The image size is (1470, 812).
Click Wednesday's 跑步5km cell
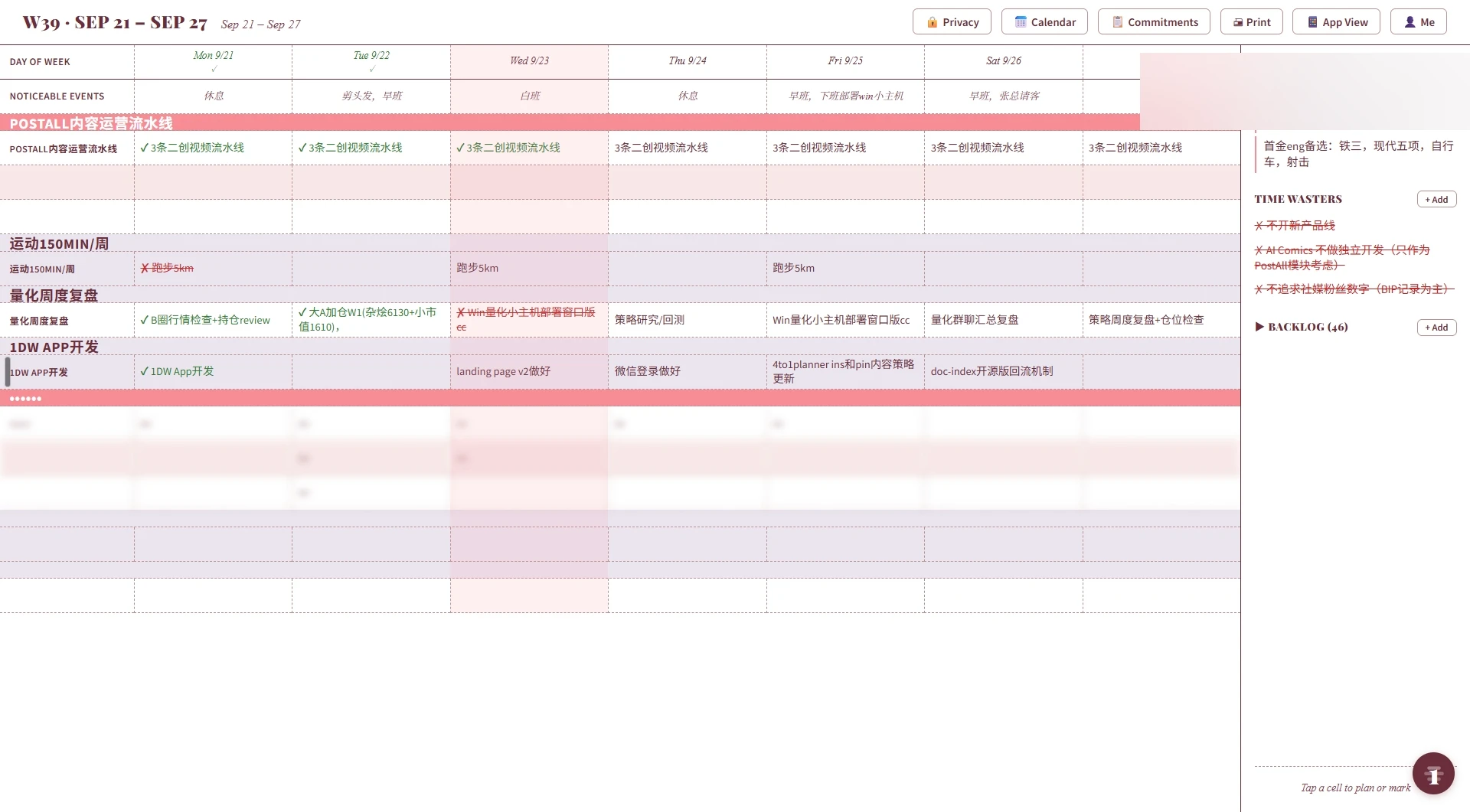530,268
